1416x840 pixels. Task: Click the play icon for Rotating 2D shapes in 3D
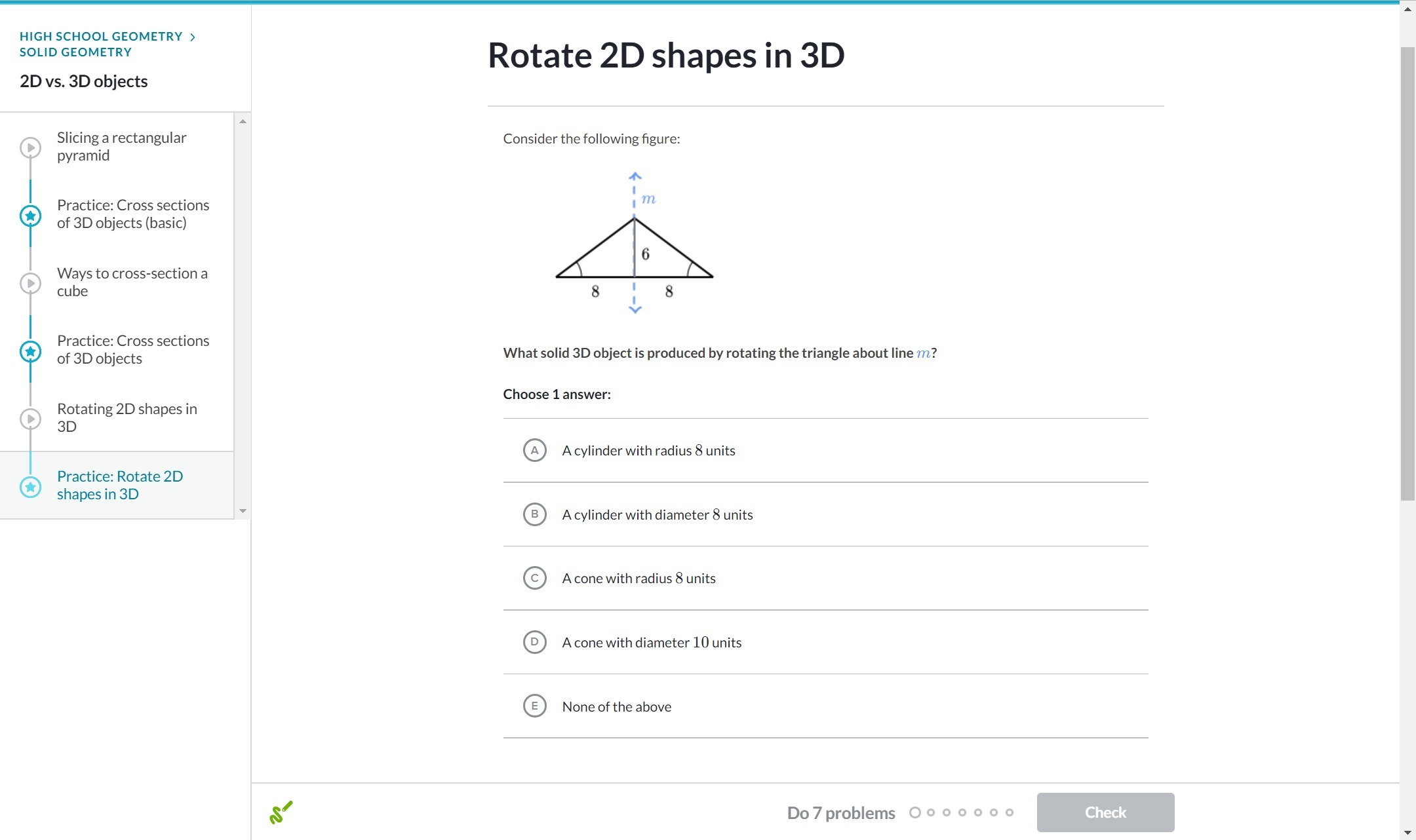point(30,419)
